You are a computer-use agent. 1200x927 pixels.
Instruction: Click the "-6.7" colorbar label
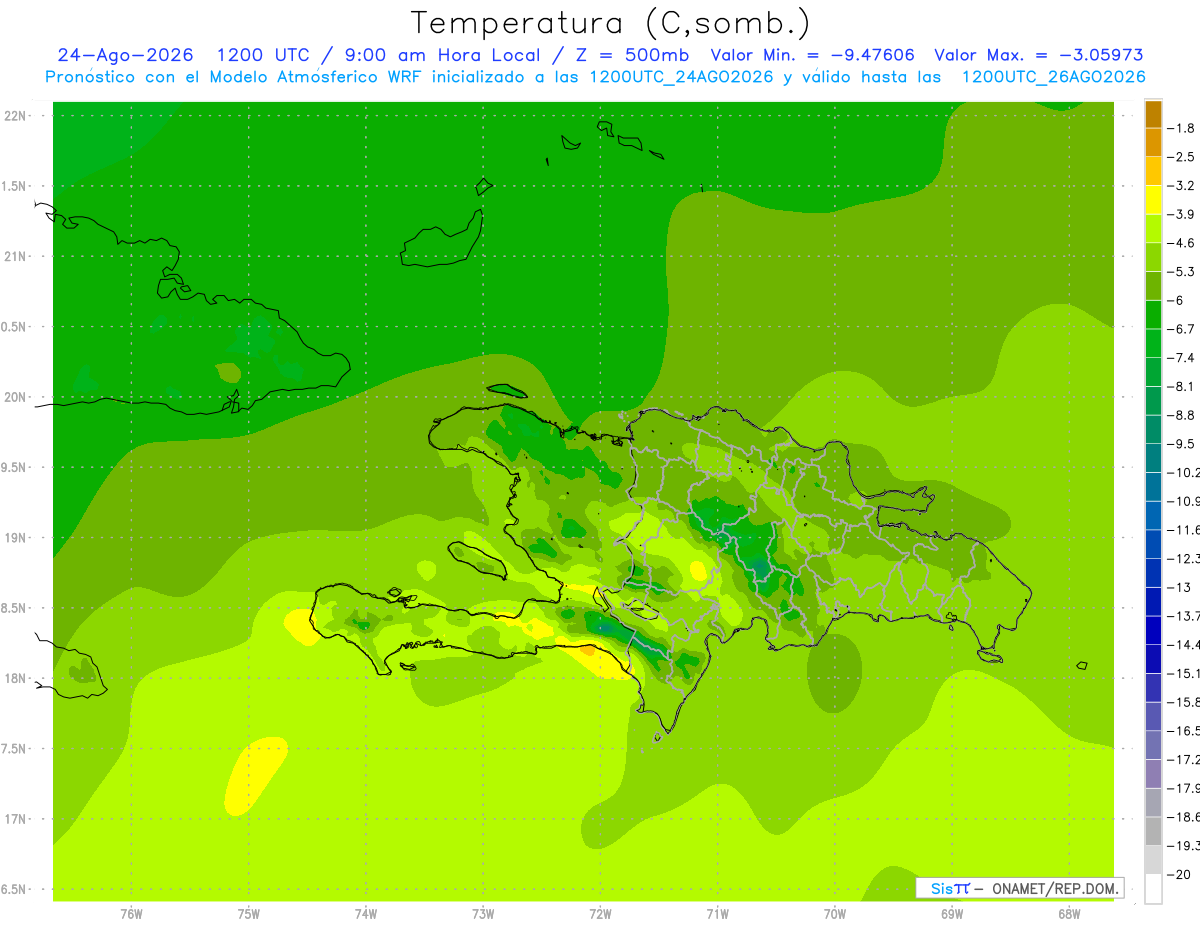1181,329
